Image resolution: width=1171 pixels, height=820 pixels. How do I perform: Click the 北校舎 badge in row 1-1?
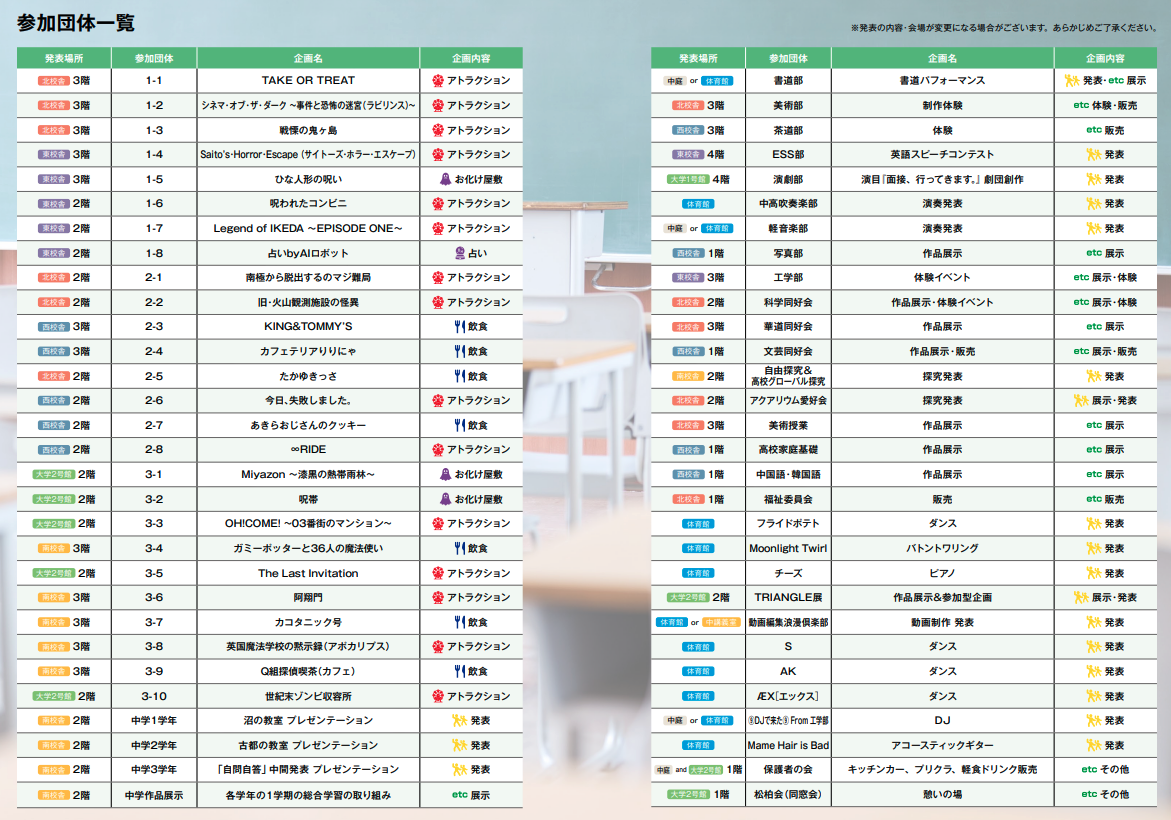pos(53,81)
